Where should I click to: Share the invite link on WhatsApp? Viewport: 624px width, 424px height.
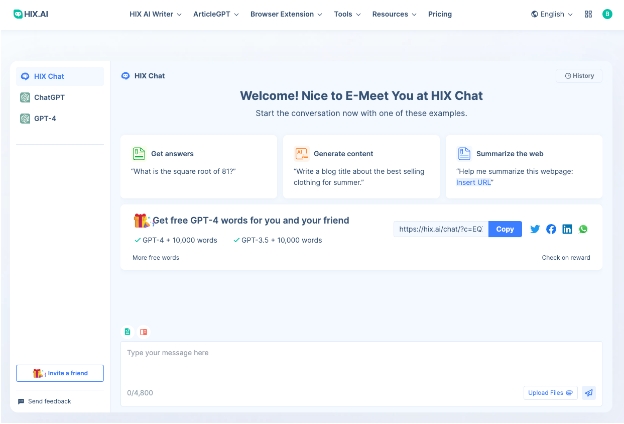(x=583, y=229)
